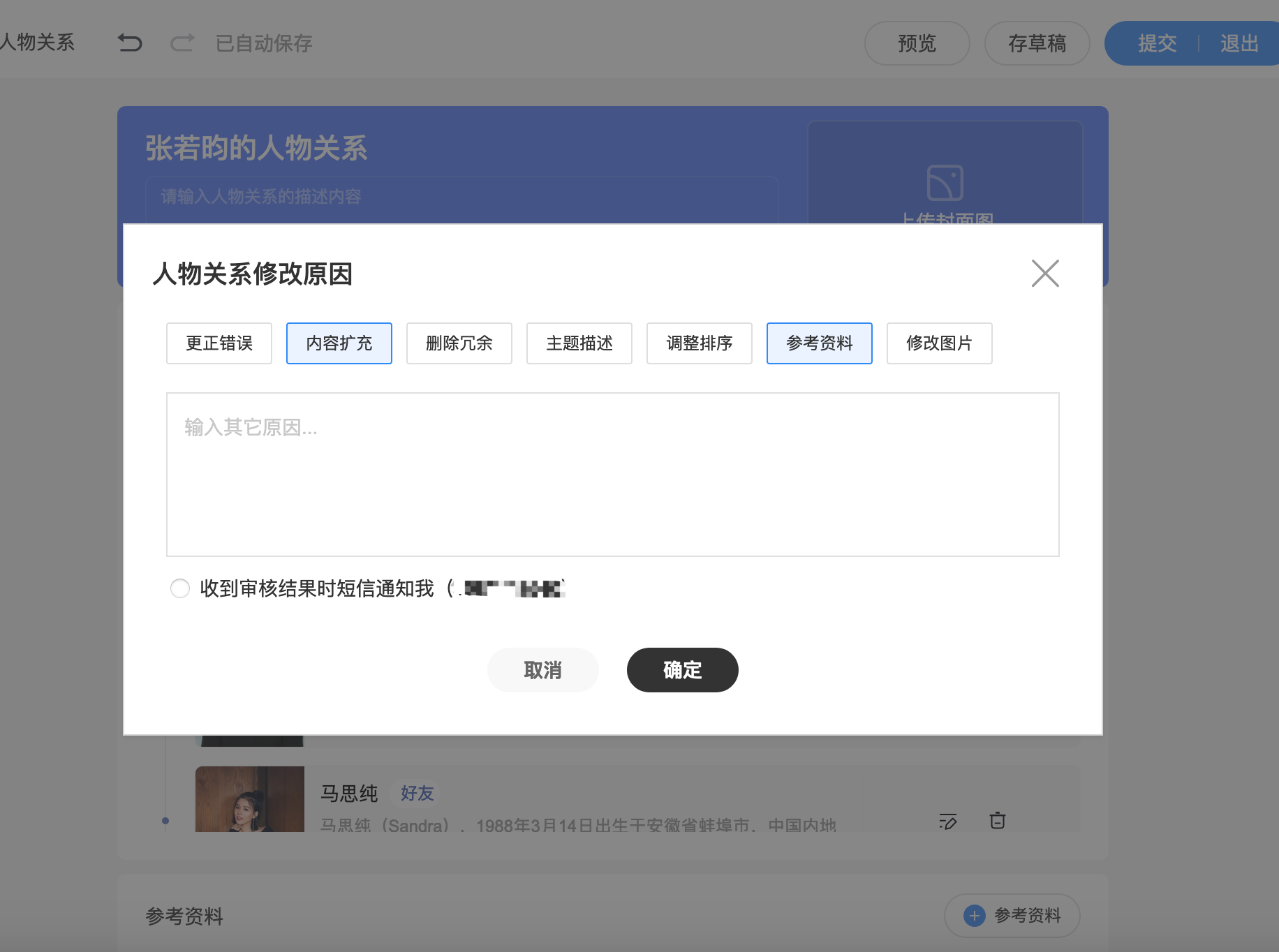Click the 人物关系 page title text
Screen dimensions: 1279x952
click(x=37, y=42)
